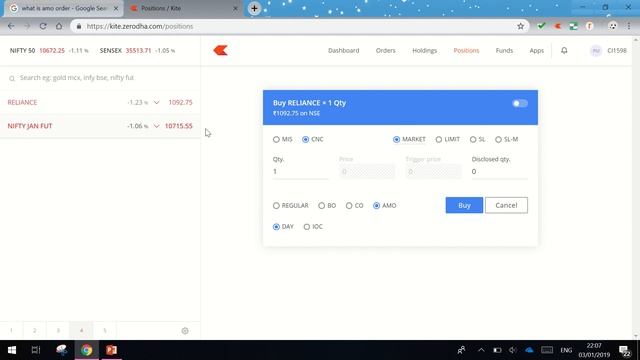Select the BO bracket order variety
Image resolution: width=640 pixels, height=360 pixels.
tap(327, 205)
